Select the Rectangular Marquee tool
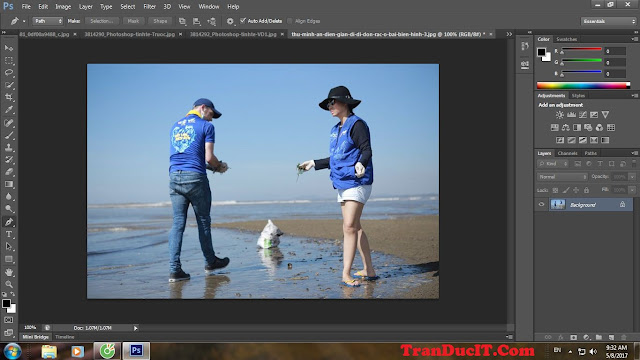This screenshot has height=360, width=640. [9, 60]
